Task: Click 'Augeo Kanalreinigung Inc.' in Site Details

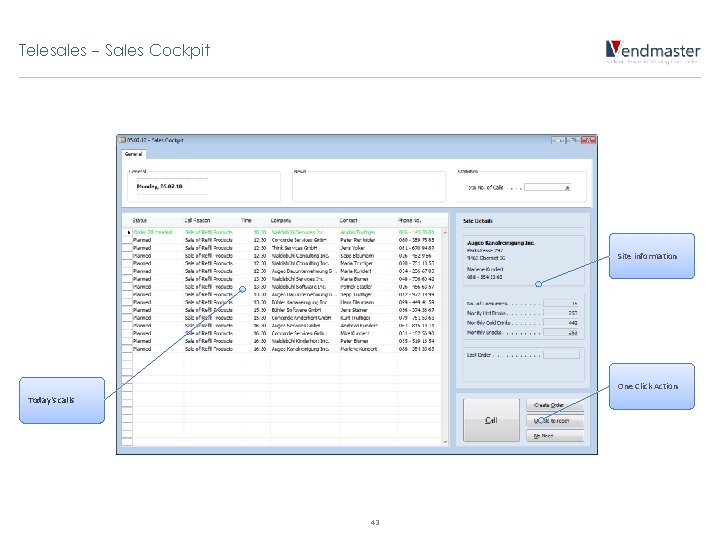Action: click(501, 243)
